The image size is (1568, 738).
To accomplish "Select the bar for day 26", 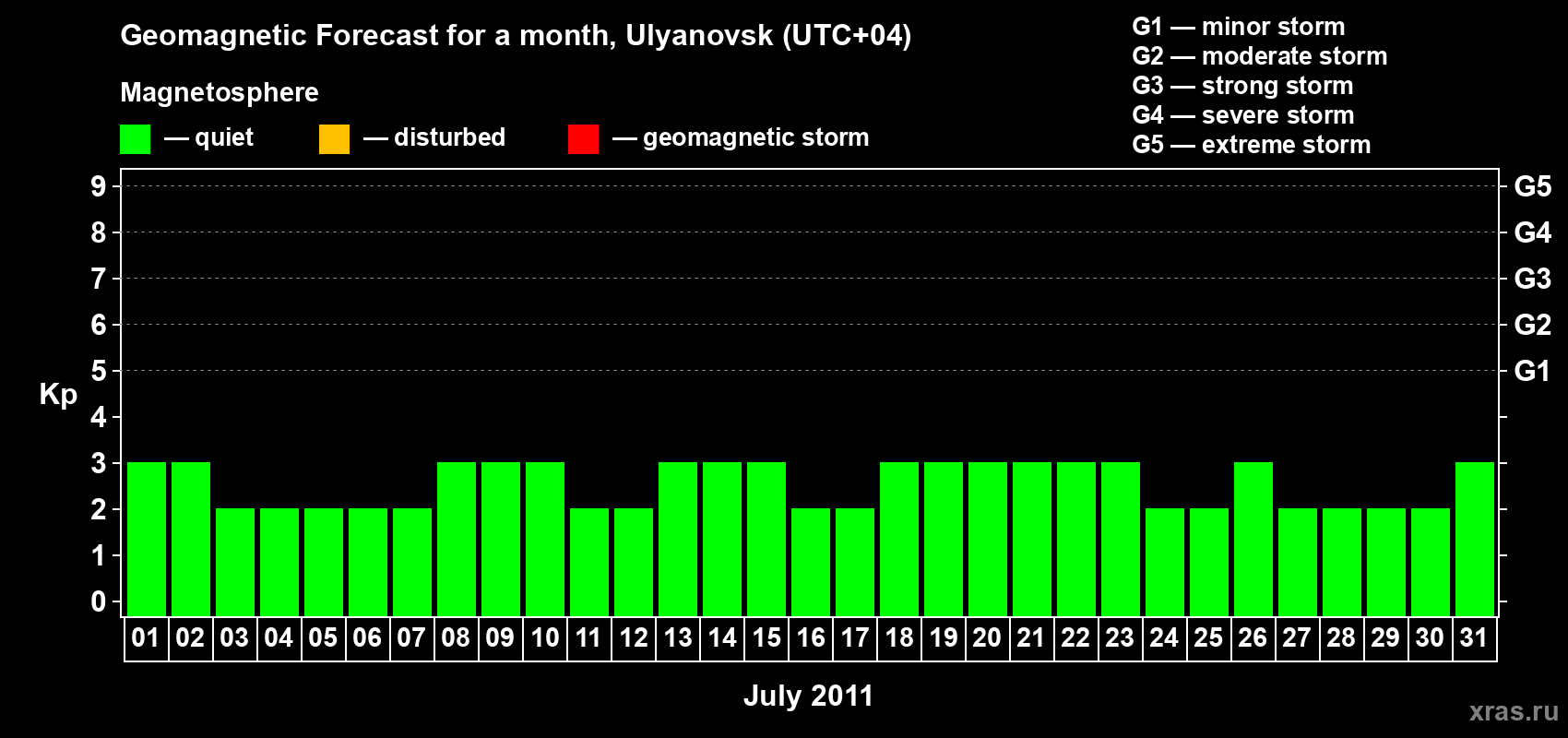I will point(1253,539).
